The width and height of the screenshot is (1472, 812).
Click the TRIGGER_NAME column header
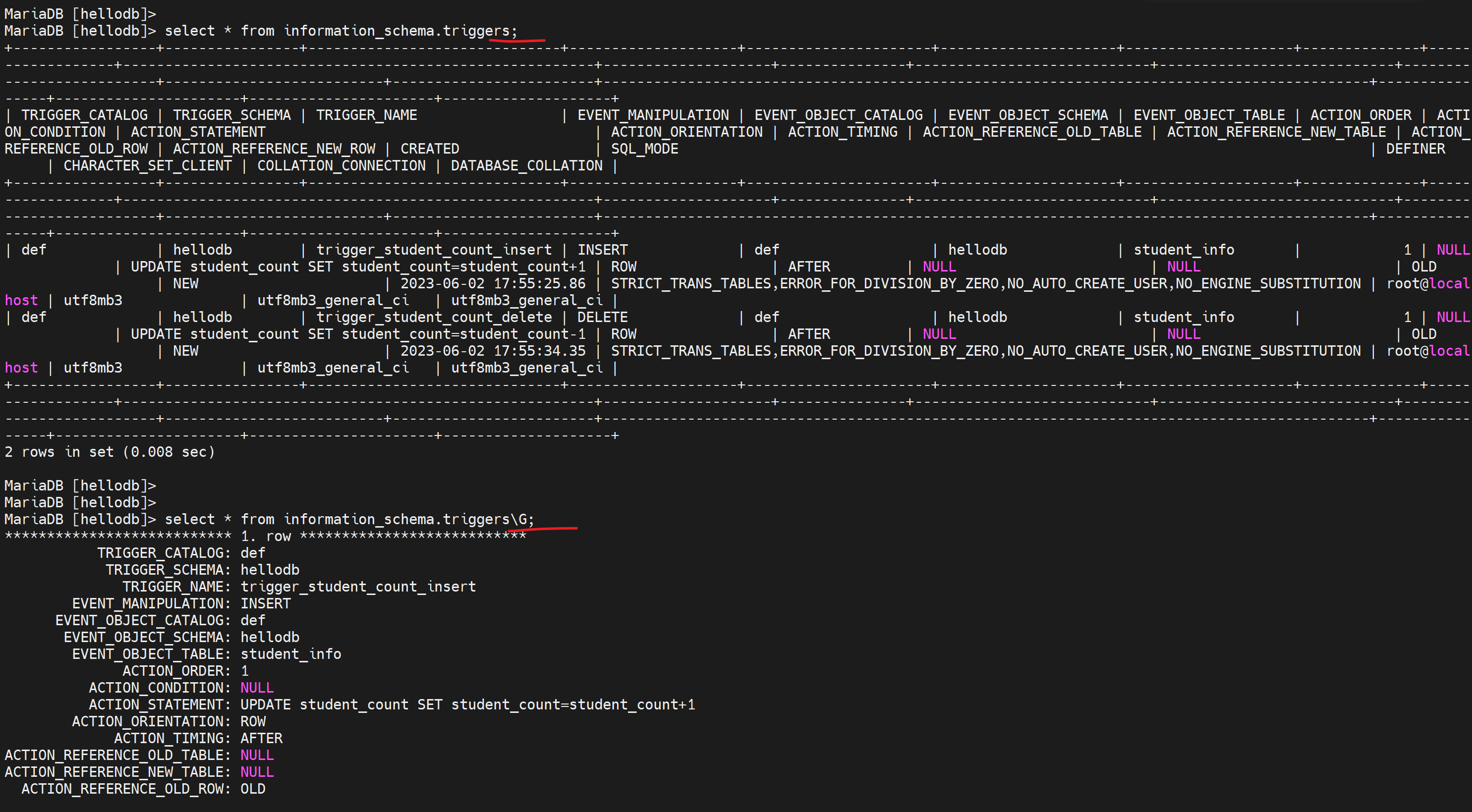click(x=366, y=115)
